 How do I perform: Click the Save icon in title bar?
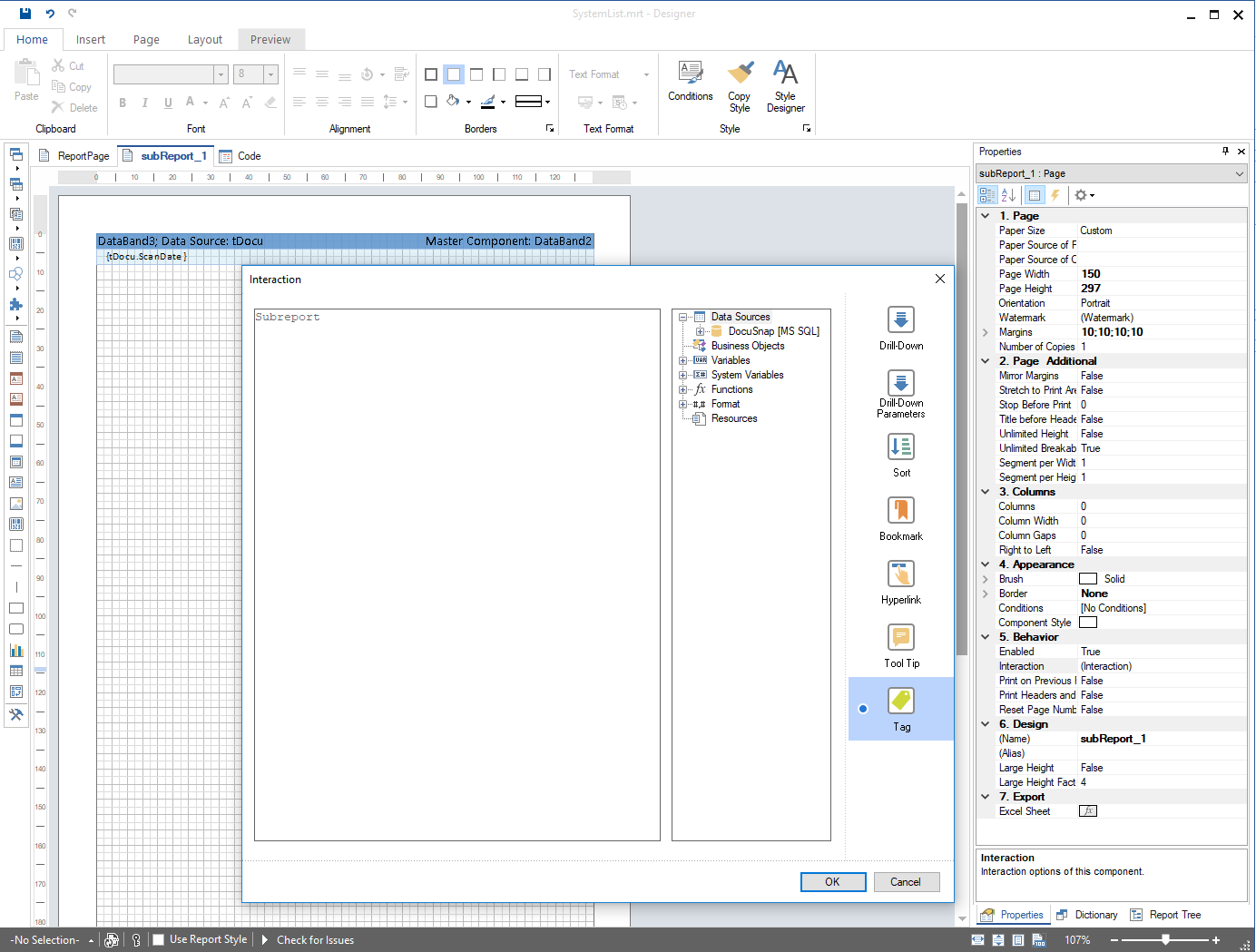tap(25, 14)
